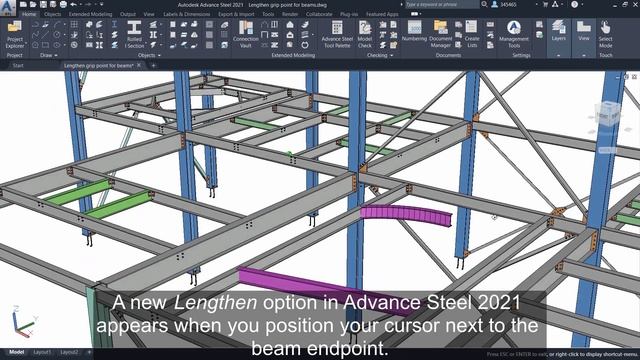The image size is (640, 360).
Task: Open the Output ribbon tab
Action: click(x=128, y=14)
